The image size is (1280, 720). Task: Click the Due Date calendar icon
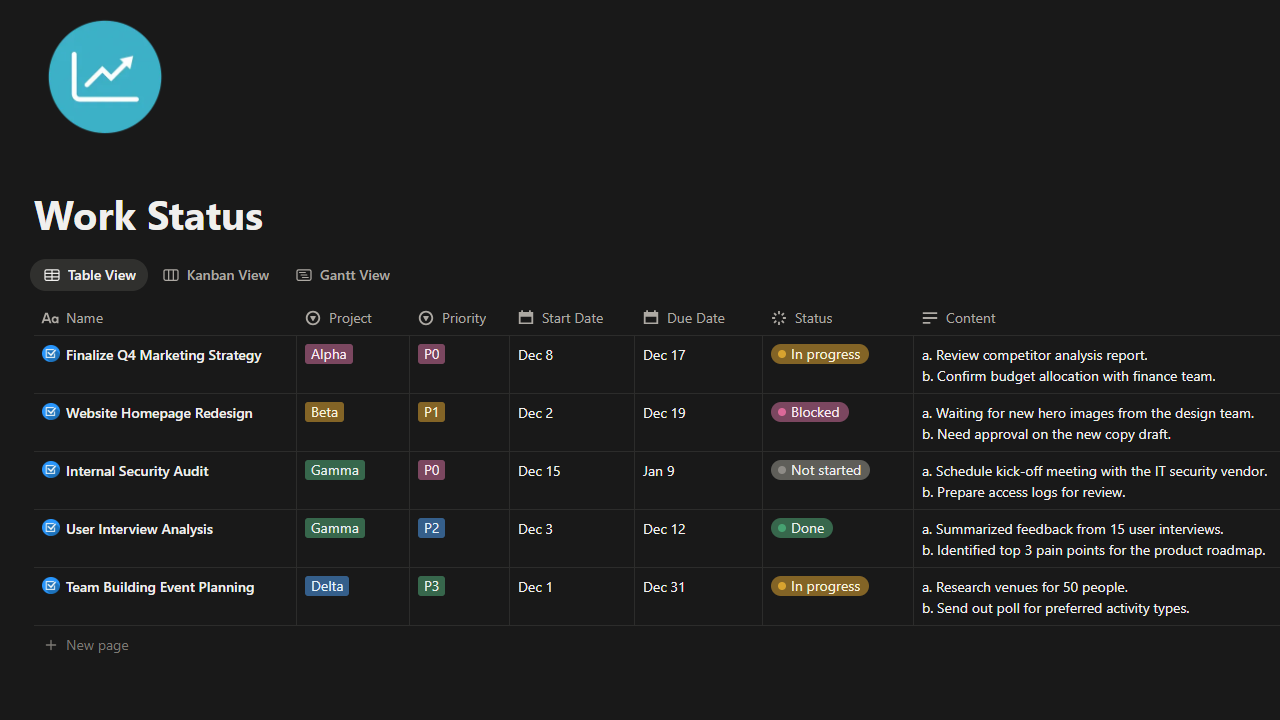pyautogui.click(x=651, y=317)
